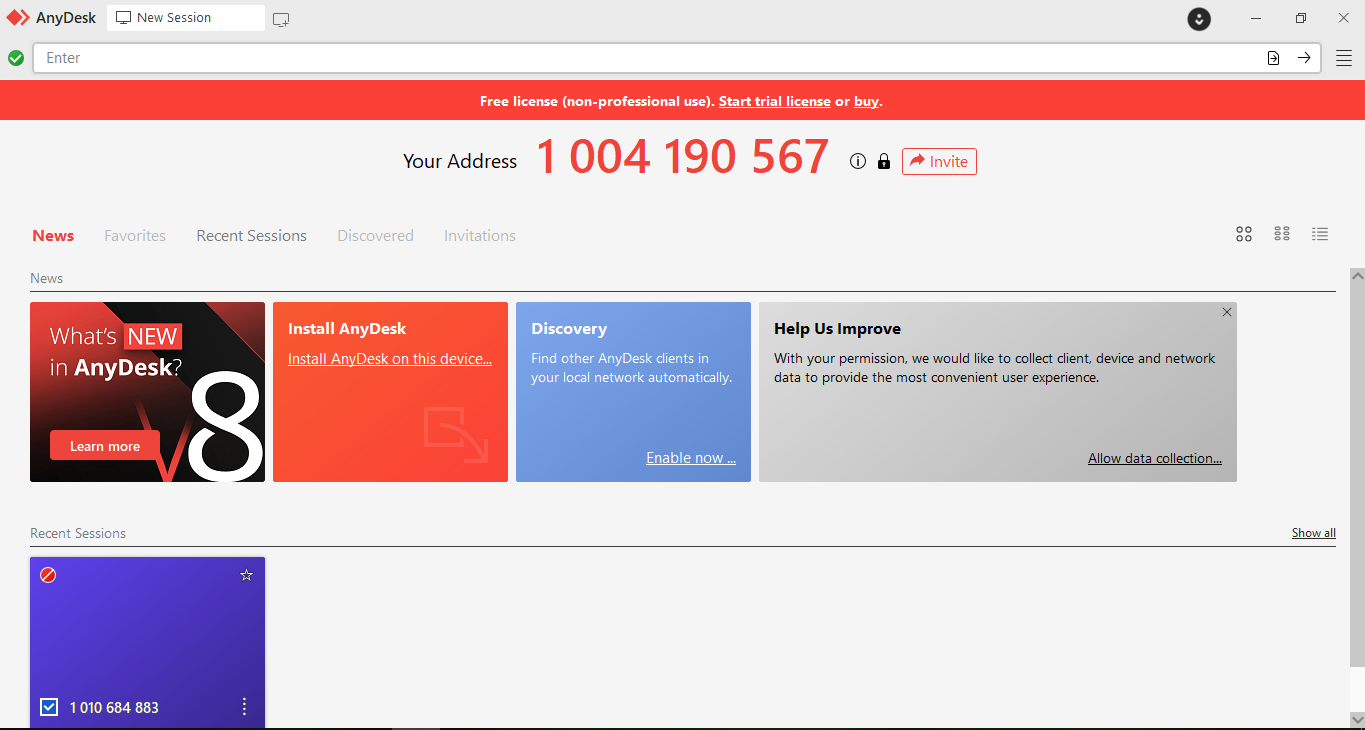Click Allow data collection link

click(1155, 458)
